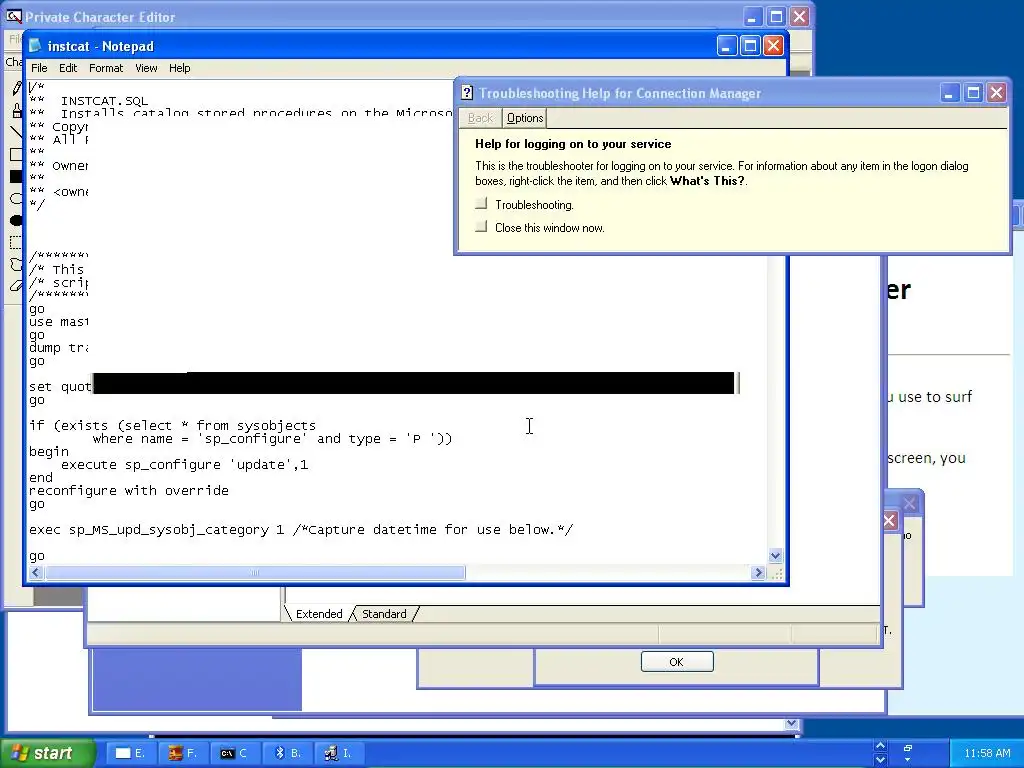Click the Notepad horizontal scrollbar thumb
The height and width of the screenshot is (768, 1024).
(255, 573)
